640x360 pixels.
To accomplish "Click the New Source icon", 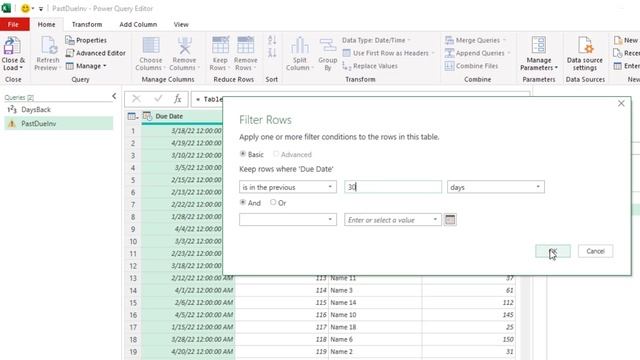I will (x=618, y=40).
